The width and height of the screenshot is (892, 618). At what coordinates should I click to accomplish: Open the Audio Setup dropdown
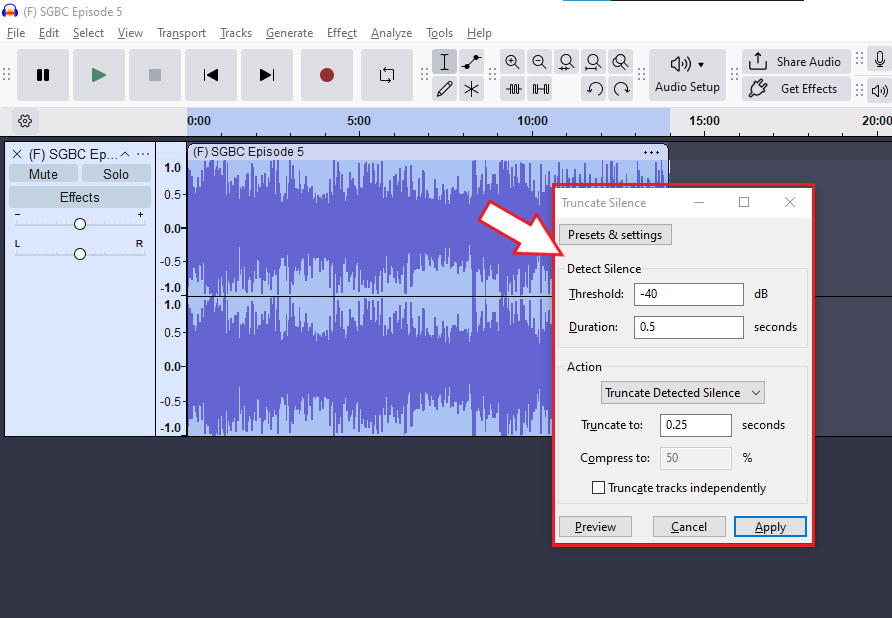coord(687,75)
